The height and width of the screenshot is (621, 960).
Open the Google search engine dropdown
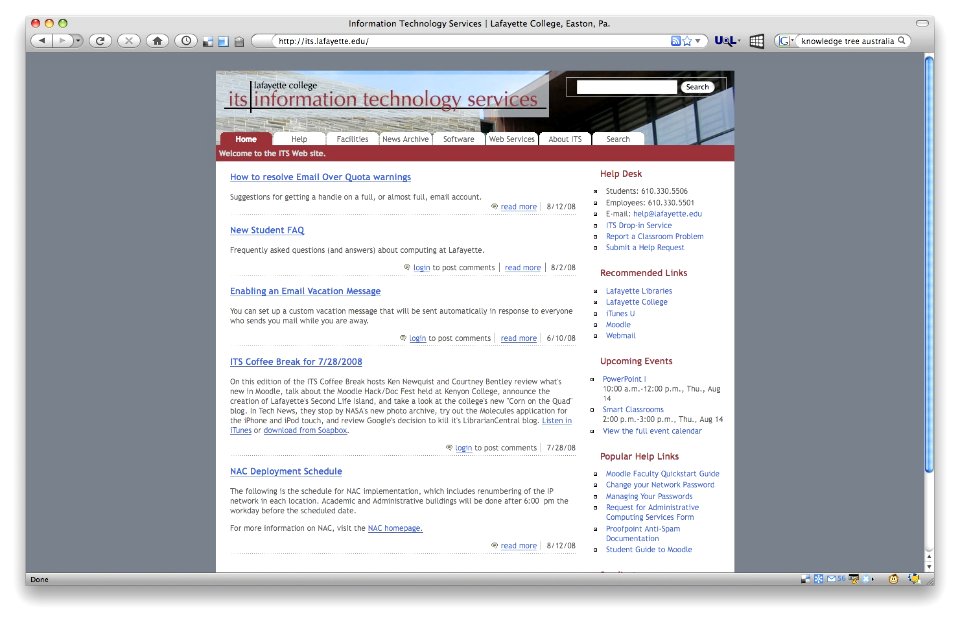(x=786, y=41)
